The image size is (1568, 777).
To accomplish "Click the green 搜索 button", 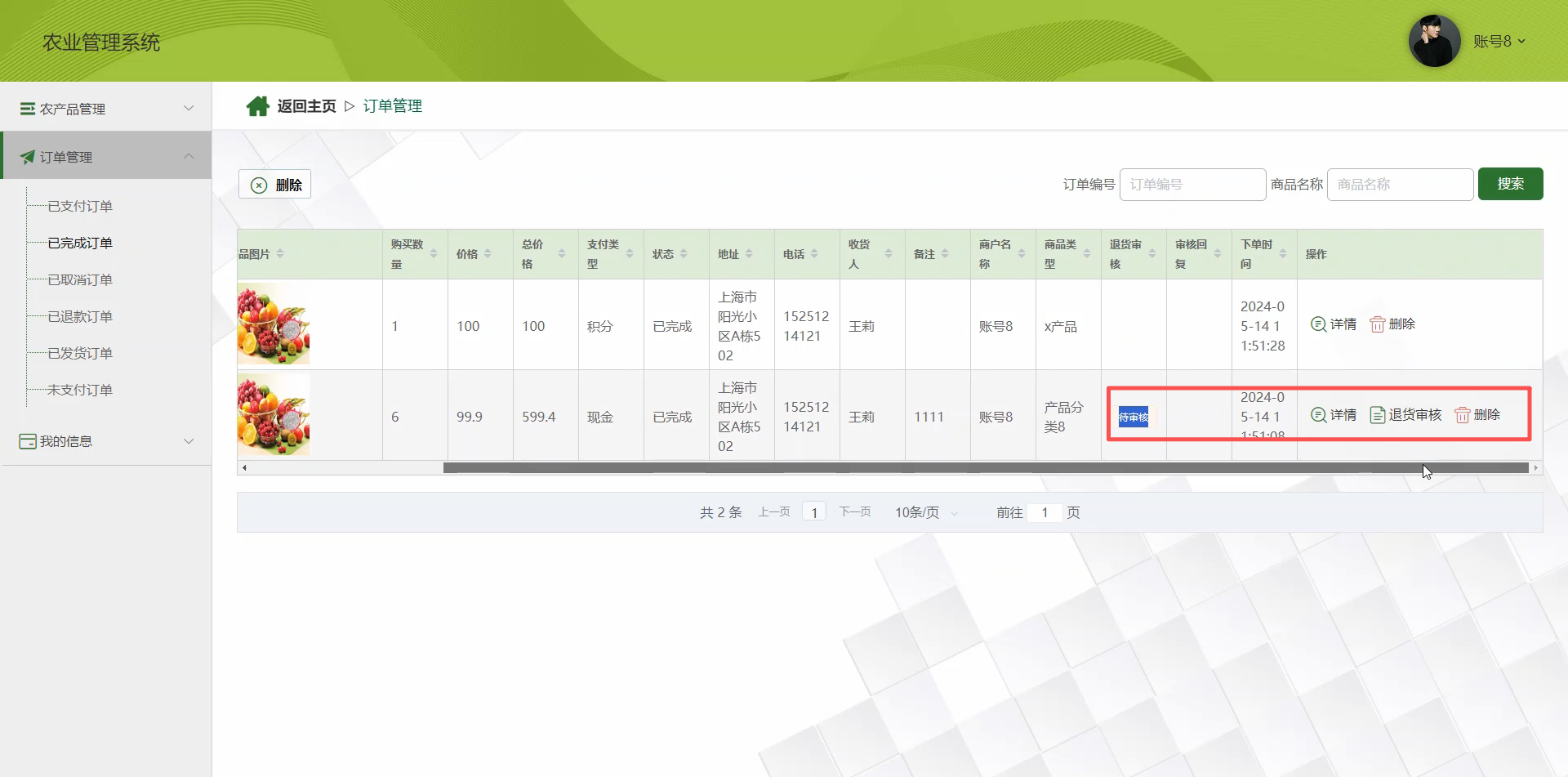I will pos(1510,184).
